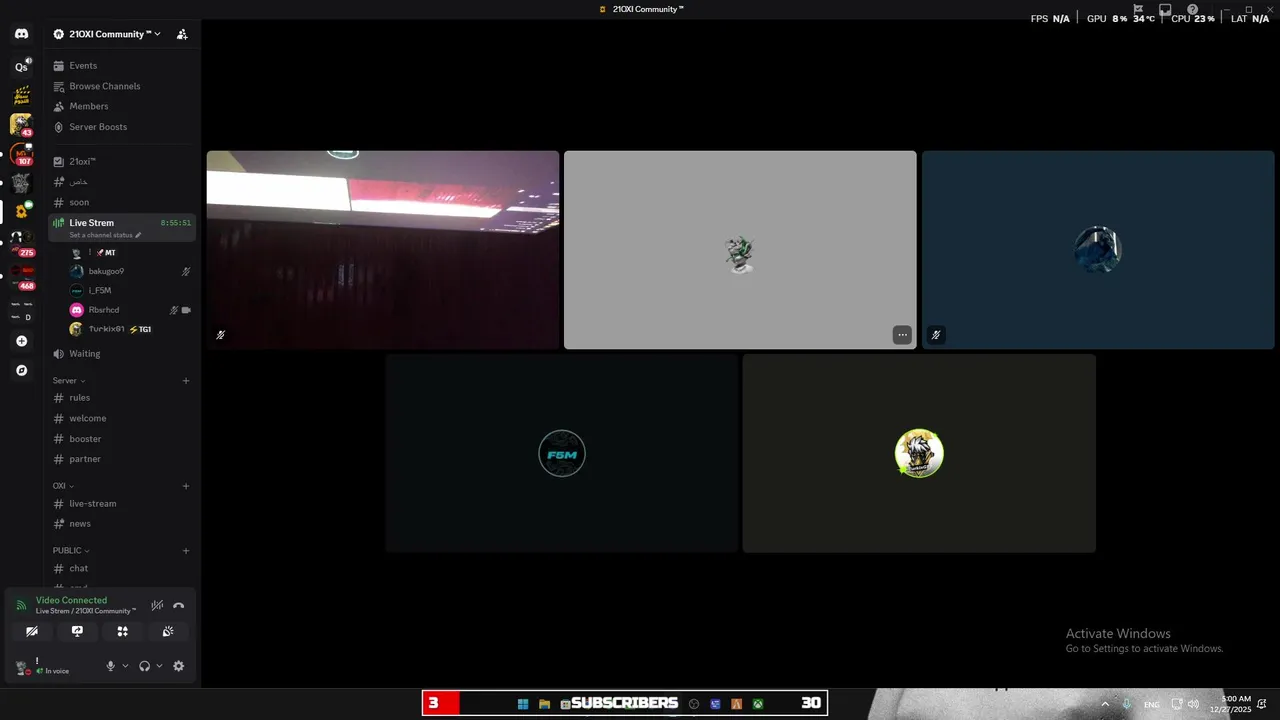Click bakugoo9's muted microphone icon
Screen dimensions: 1280x720
click(x=186, y=271)
